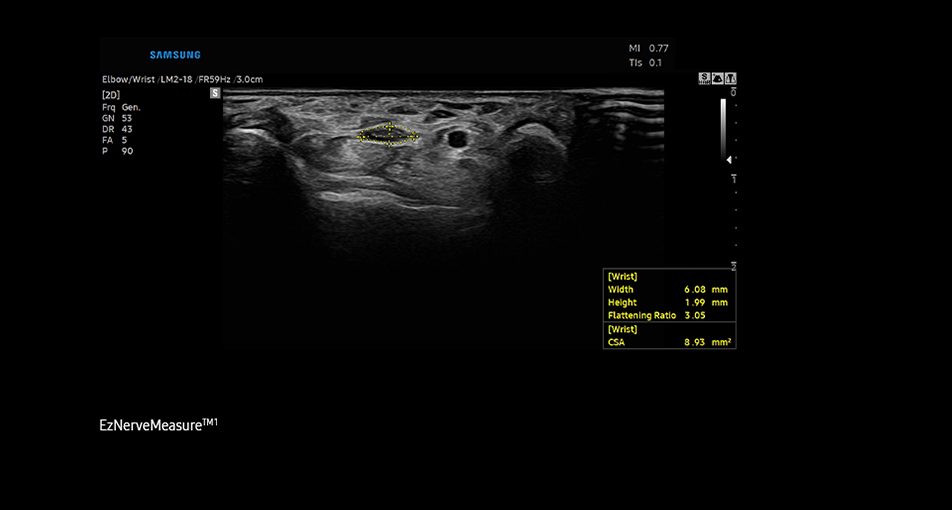Click the S-Harmonic icon in the top right
952x510 pixels.
704,77
